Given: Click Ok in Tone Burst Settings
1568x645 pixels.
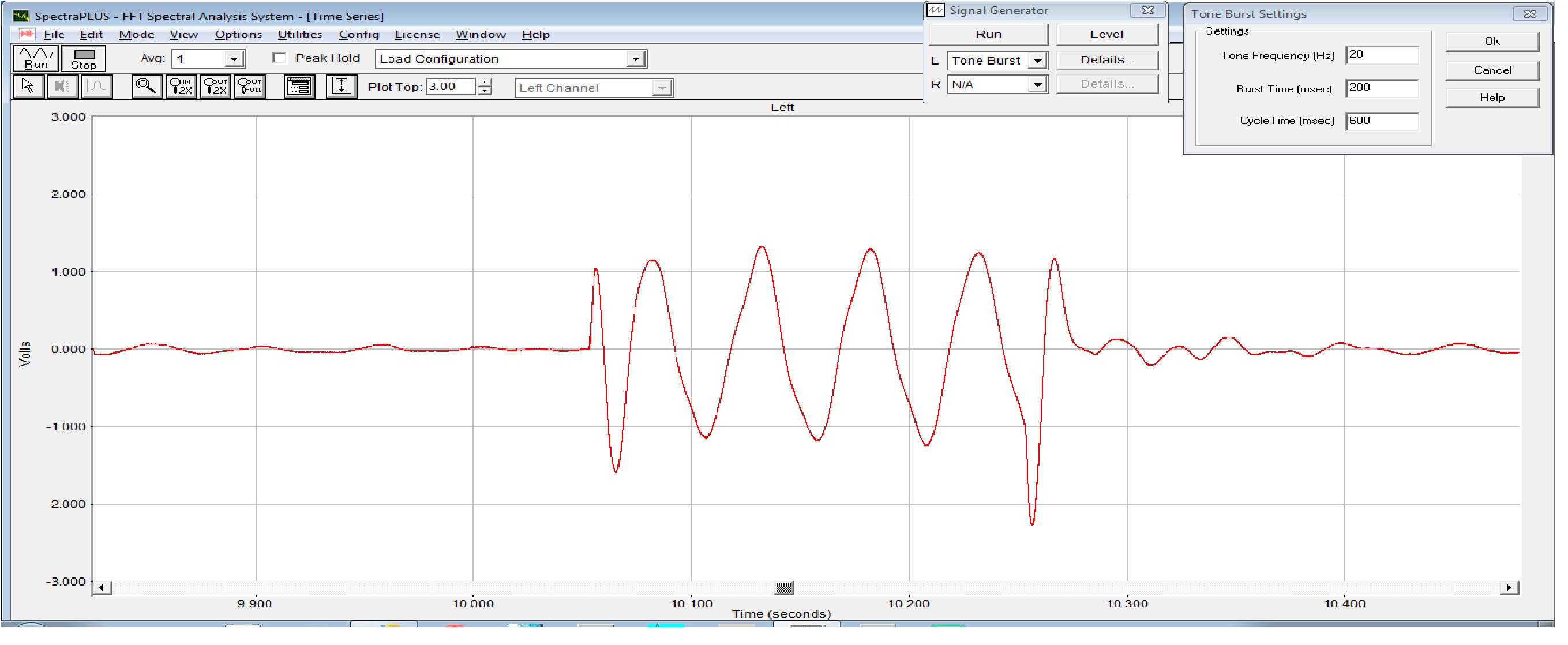Looking at the screenshot, I should point(1492,42).
